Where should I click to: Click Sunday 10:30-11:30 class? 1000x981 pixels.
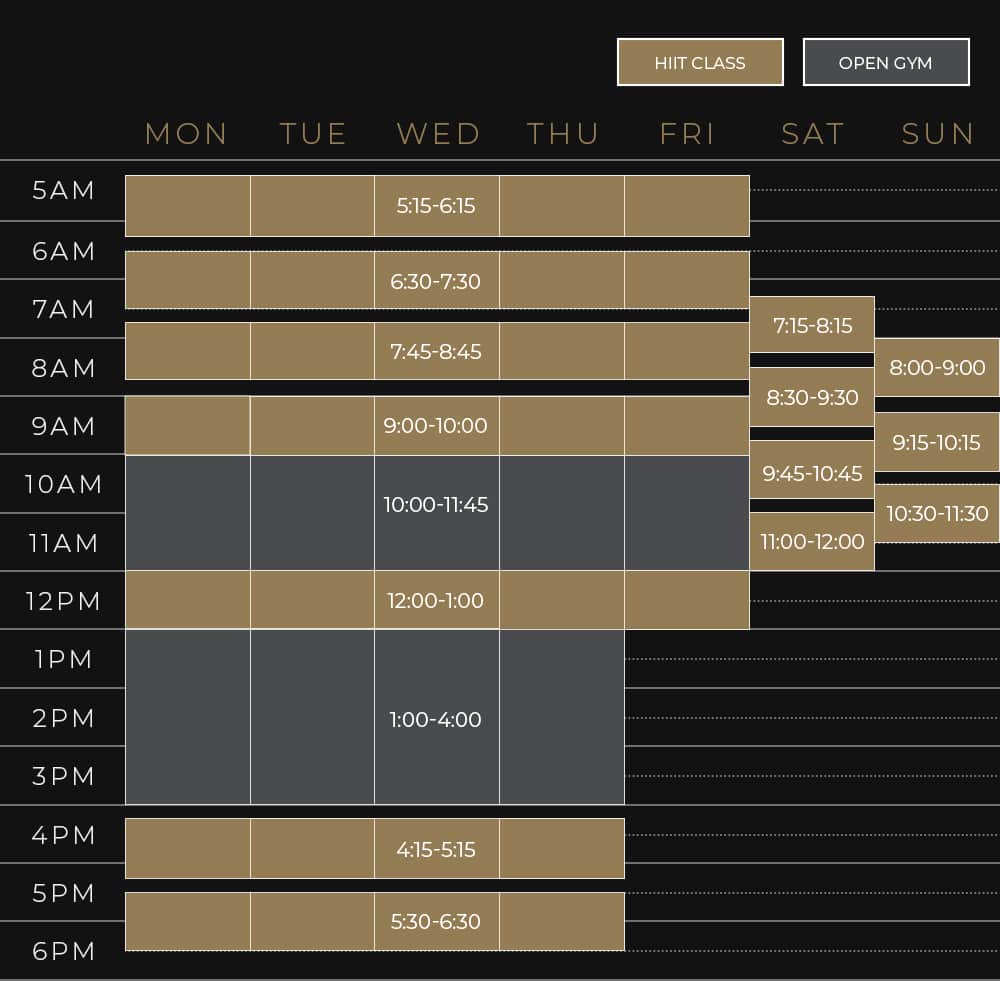coord(937,514)
